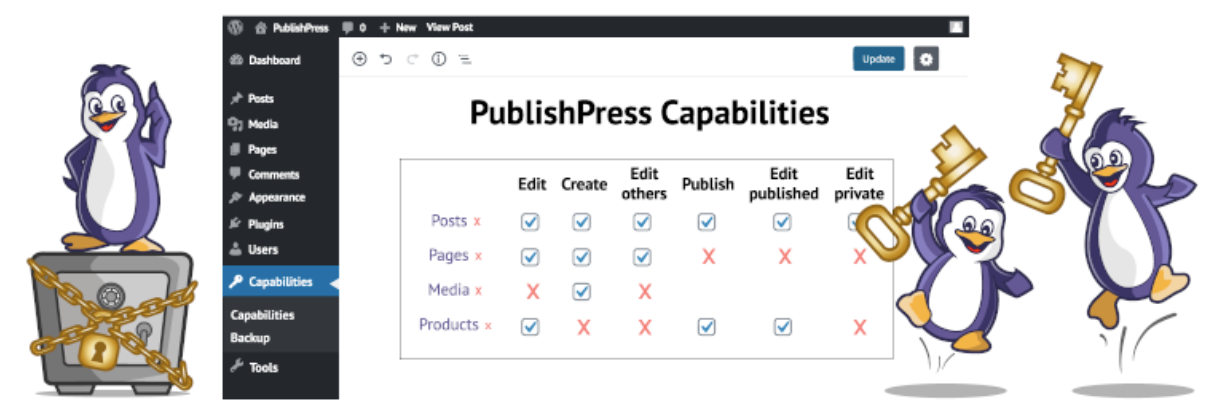The height and width of the screenshot is (405, 1223).
Task: Open Capabilities submenu link
Action: point(262,314)
